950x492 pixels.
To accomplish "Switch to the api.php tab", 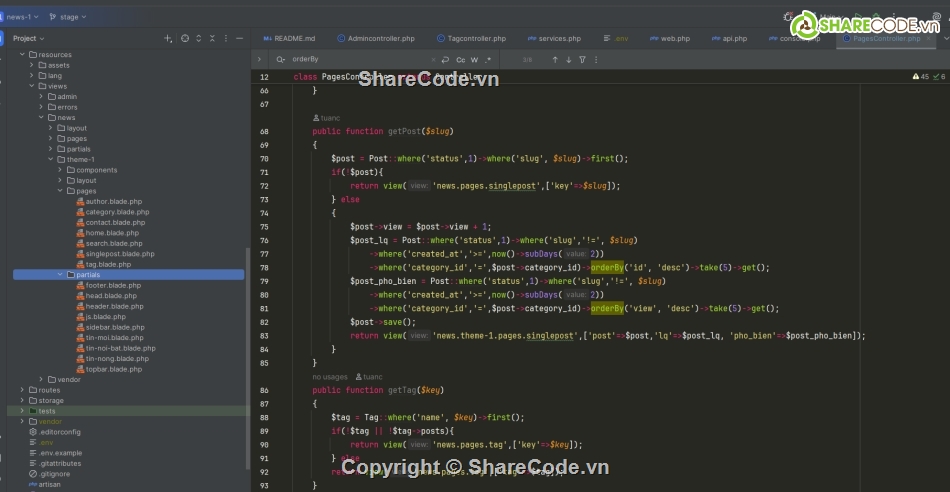I will coord(729,38).
